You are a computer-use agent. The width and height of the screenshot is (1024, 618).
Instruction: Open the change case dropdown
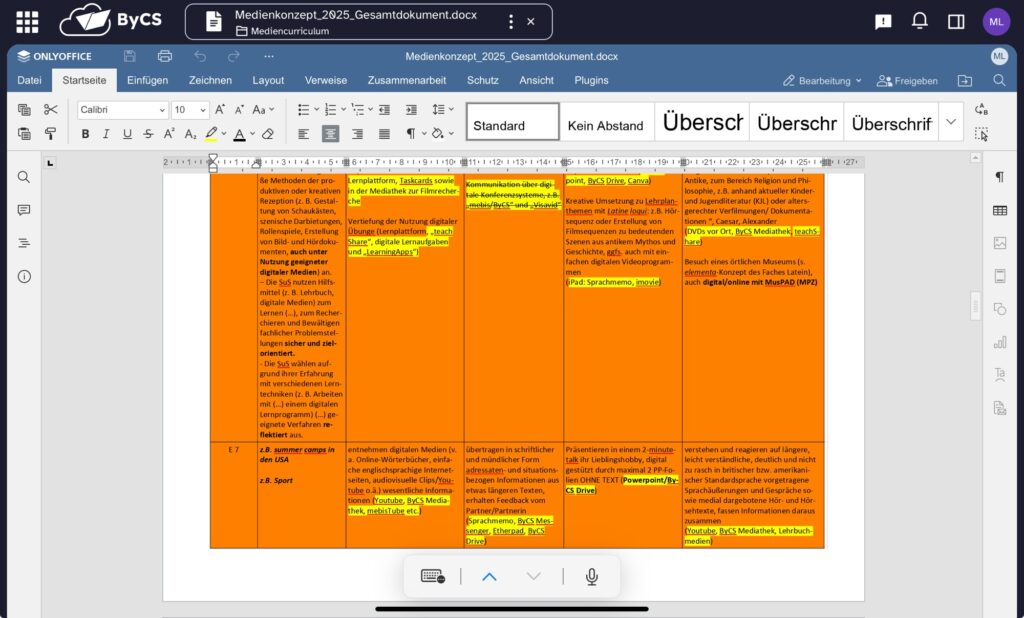263,109
